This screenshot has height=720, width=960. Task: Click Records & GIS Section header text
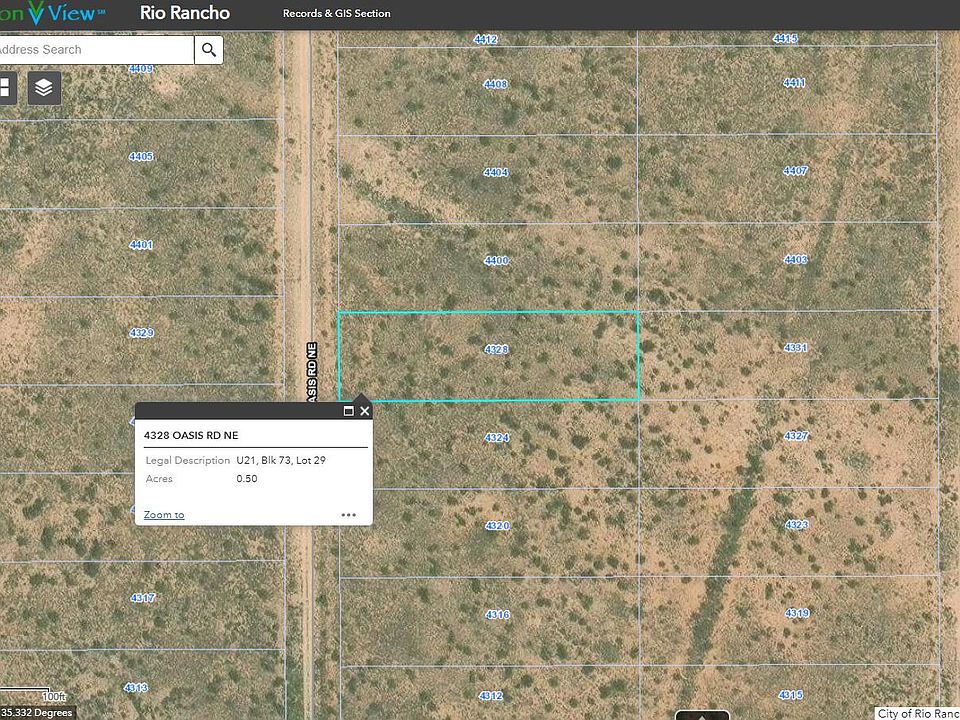pyautogui.click(x=337, y=14)
